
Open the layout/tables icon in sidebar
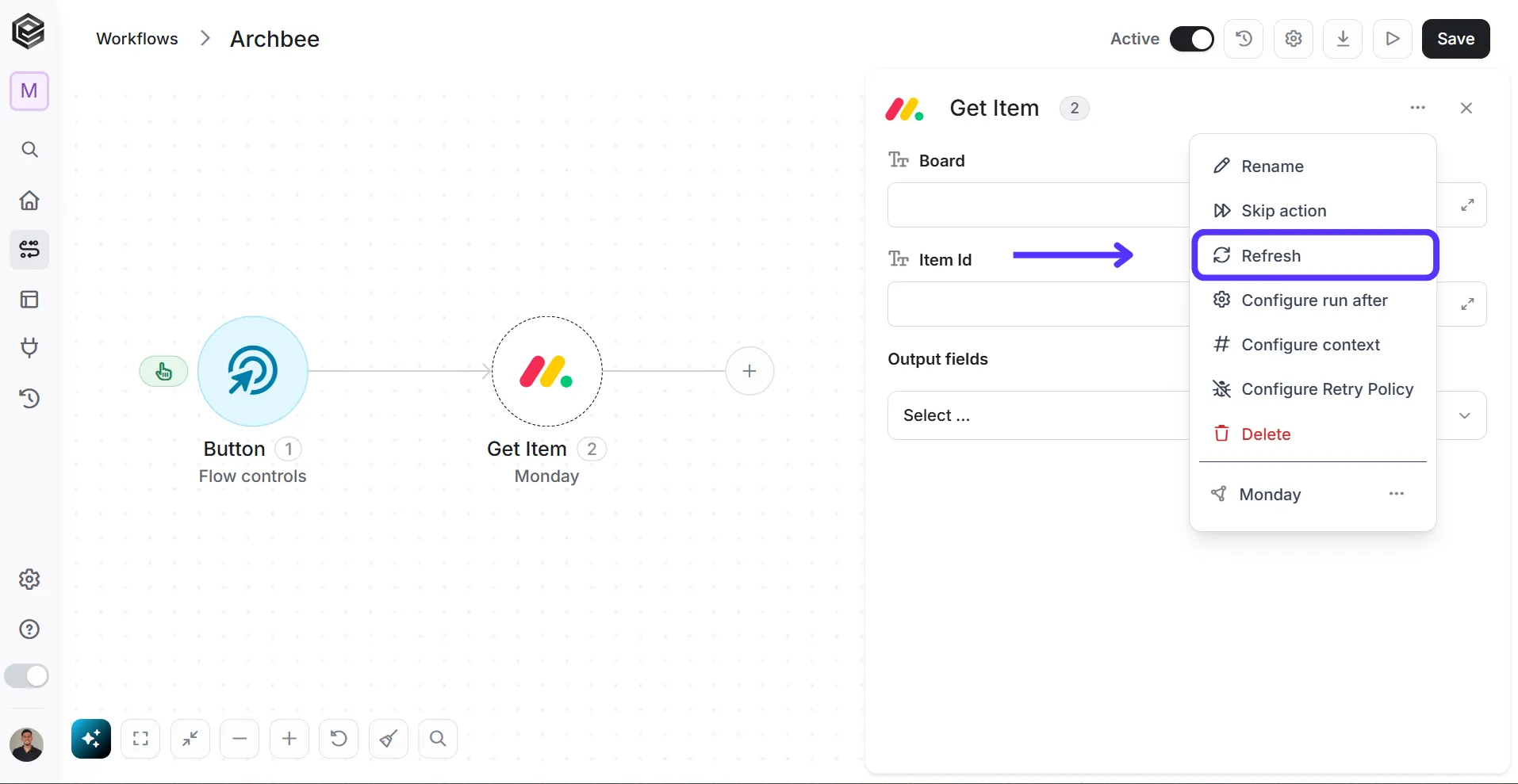(29, 300)
